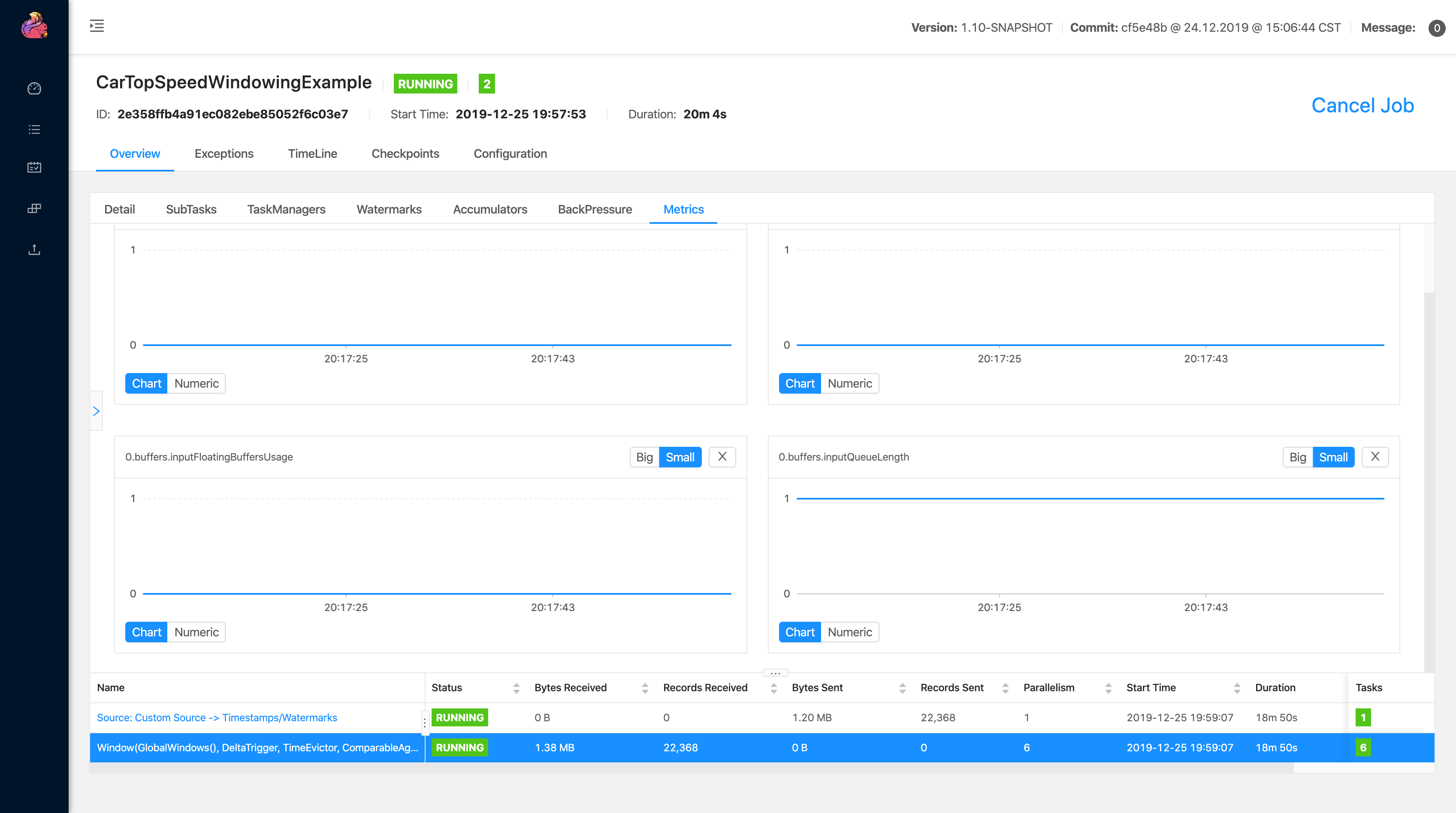Open Source: Custom Source vertex link
The height and width of the screenshot is (813, 1456).
coord(217,717)
